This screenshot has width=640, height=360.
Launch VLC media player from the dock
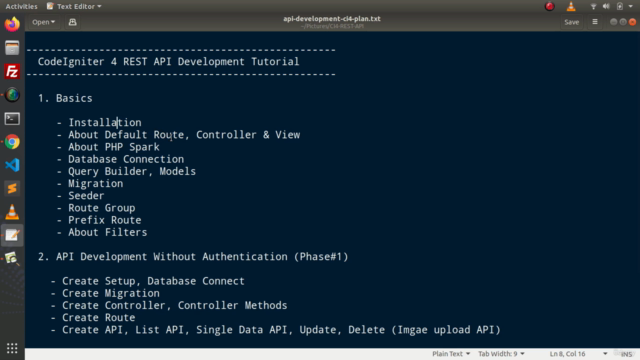pyautogui.click(x=12, y=212)
